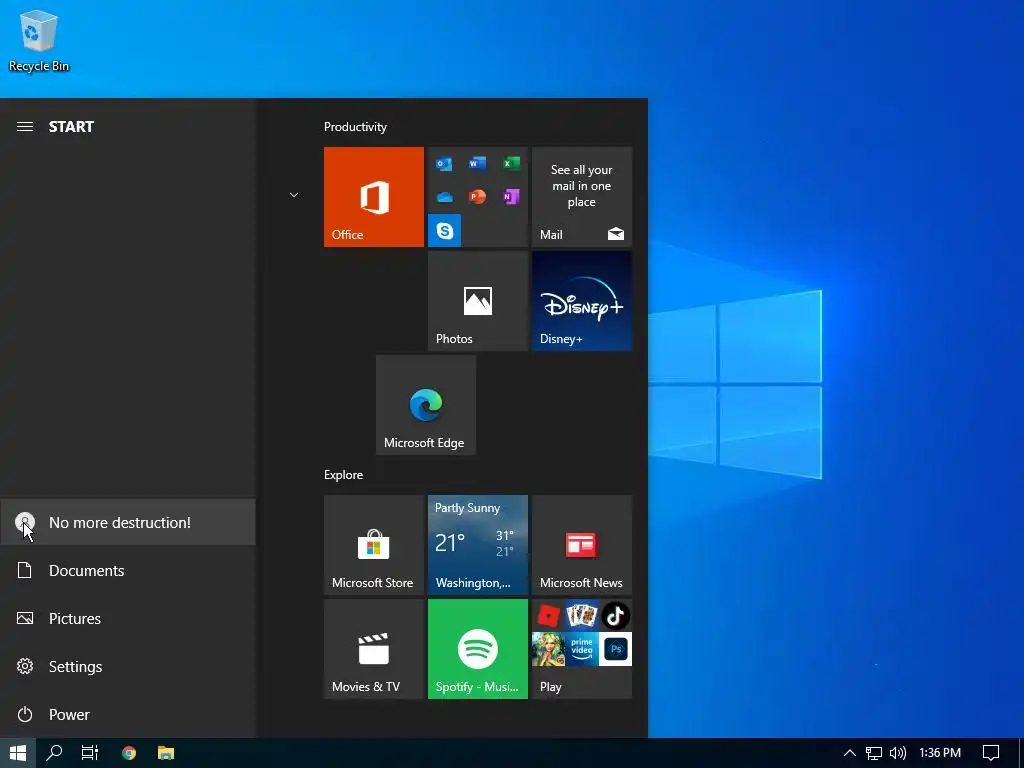Collapse the START hamburger menu
Screen dimensions: 1024x768
coord(25,127)
